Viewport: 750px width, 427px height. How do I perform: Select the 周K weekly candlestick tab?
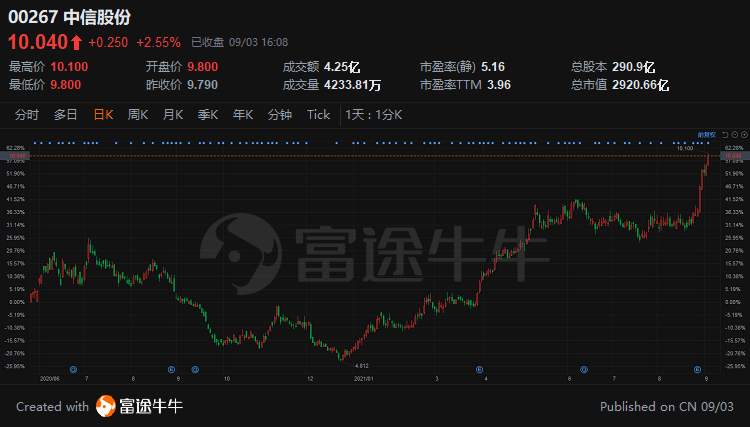[138, 115]
